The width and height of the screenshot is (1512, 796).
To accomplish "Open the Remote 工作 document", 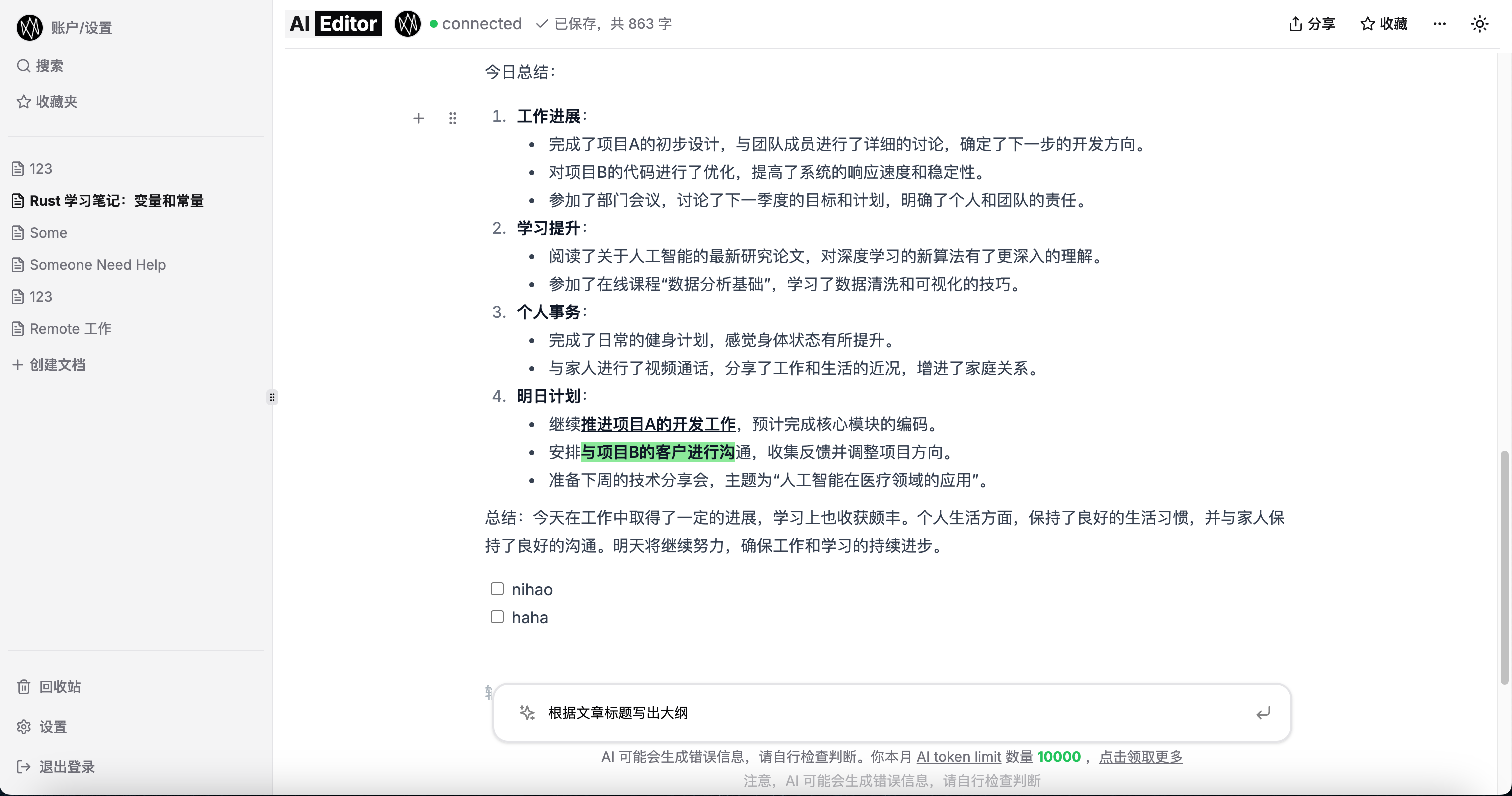I will coord(70,328).
